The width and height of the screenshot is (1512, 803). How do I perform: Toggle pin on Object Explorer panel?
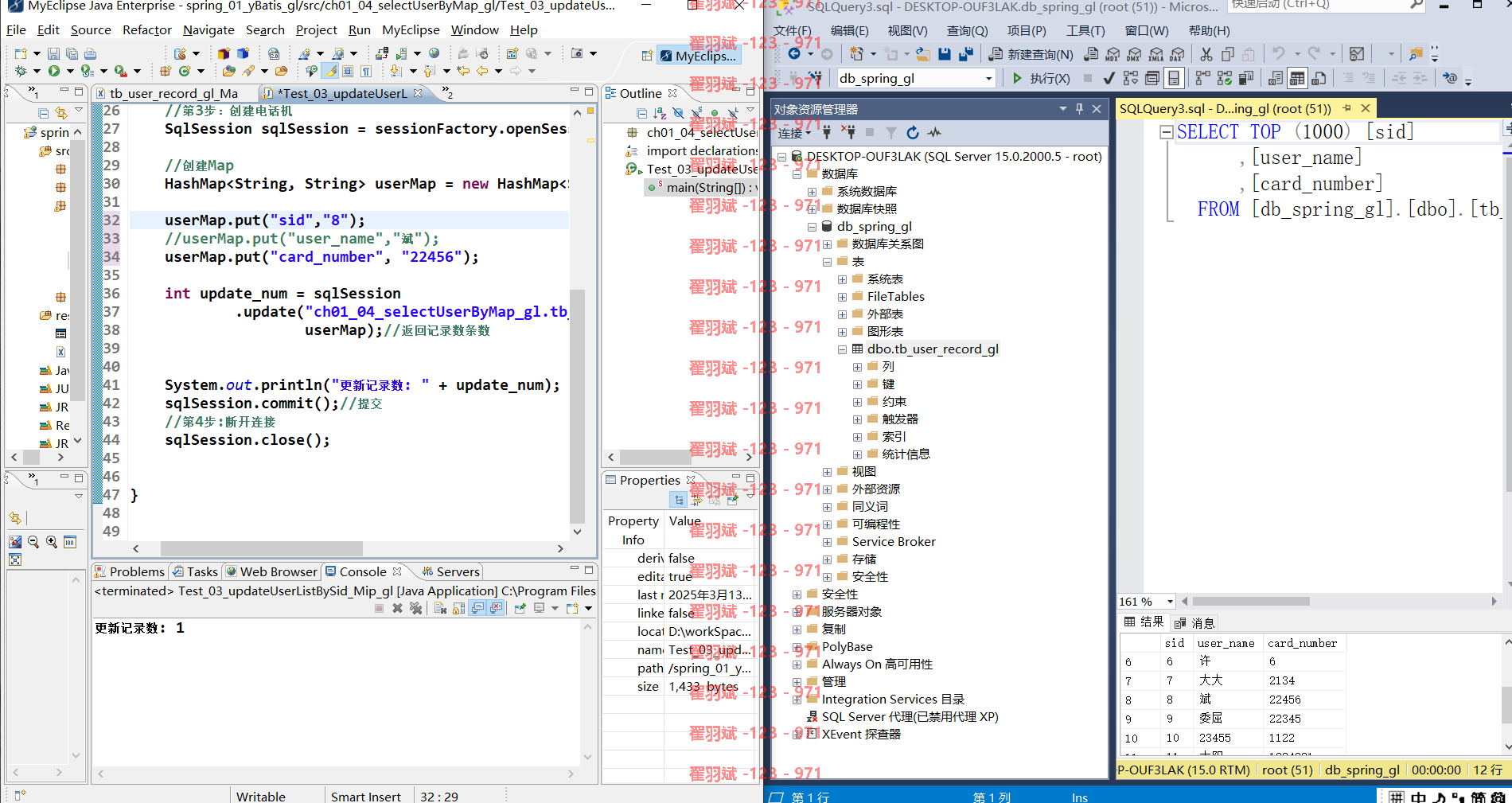(1079, 109)
